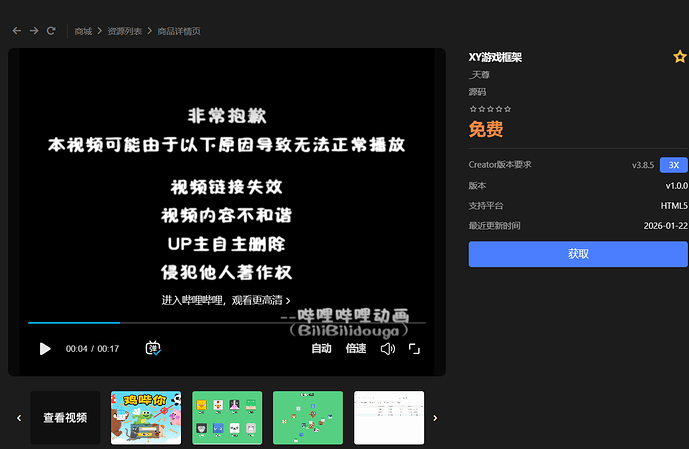The height and width of the screenshot is (449, 689).
Task: Reload the page with refresh icon
Action: 51,31
